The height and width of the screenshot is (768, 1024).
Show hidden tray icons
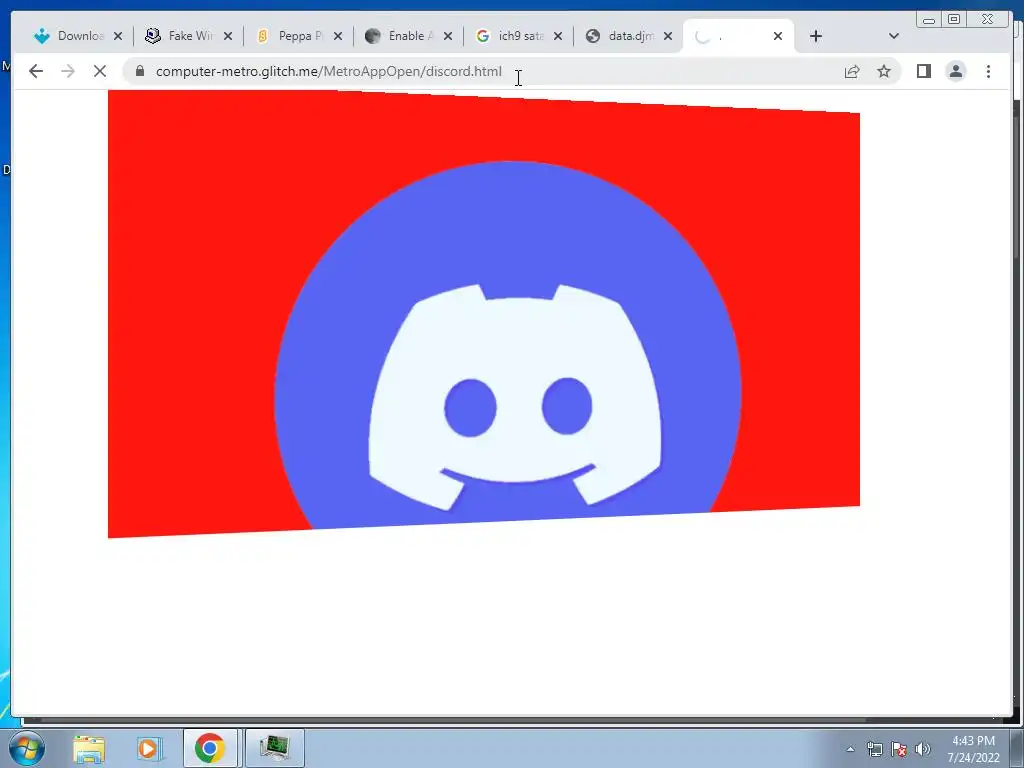[x=850, y=749]
